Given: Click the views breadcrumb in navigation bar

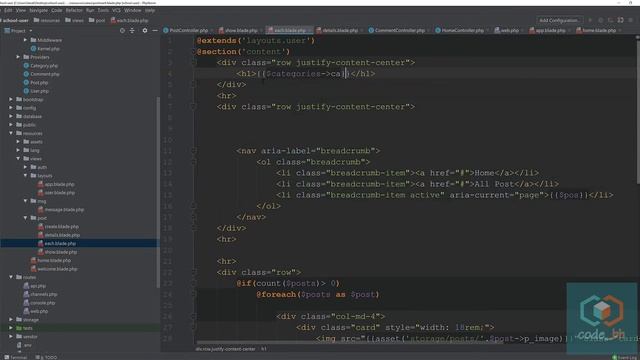Looking at the screenshot, I should tap(74, 20).
